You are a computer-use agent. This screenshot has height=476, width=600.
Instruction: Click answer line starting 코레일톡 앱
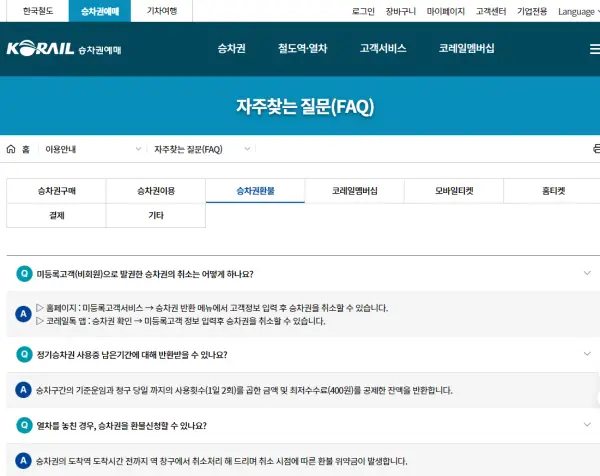[x=181, y=321]
